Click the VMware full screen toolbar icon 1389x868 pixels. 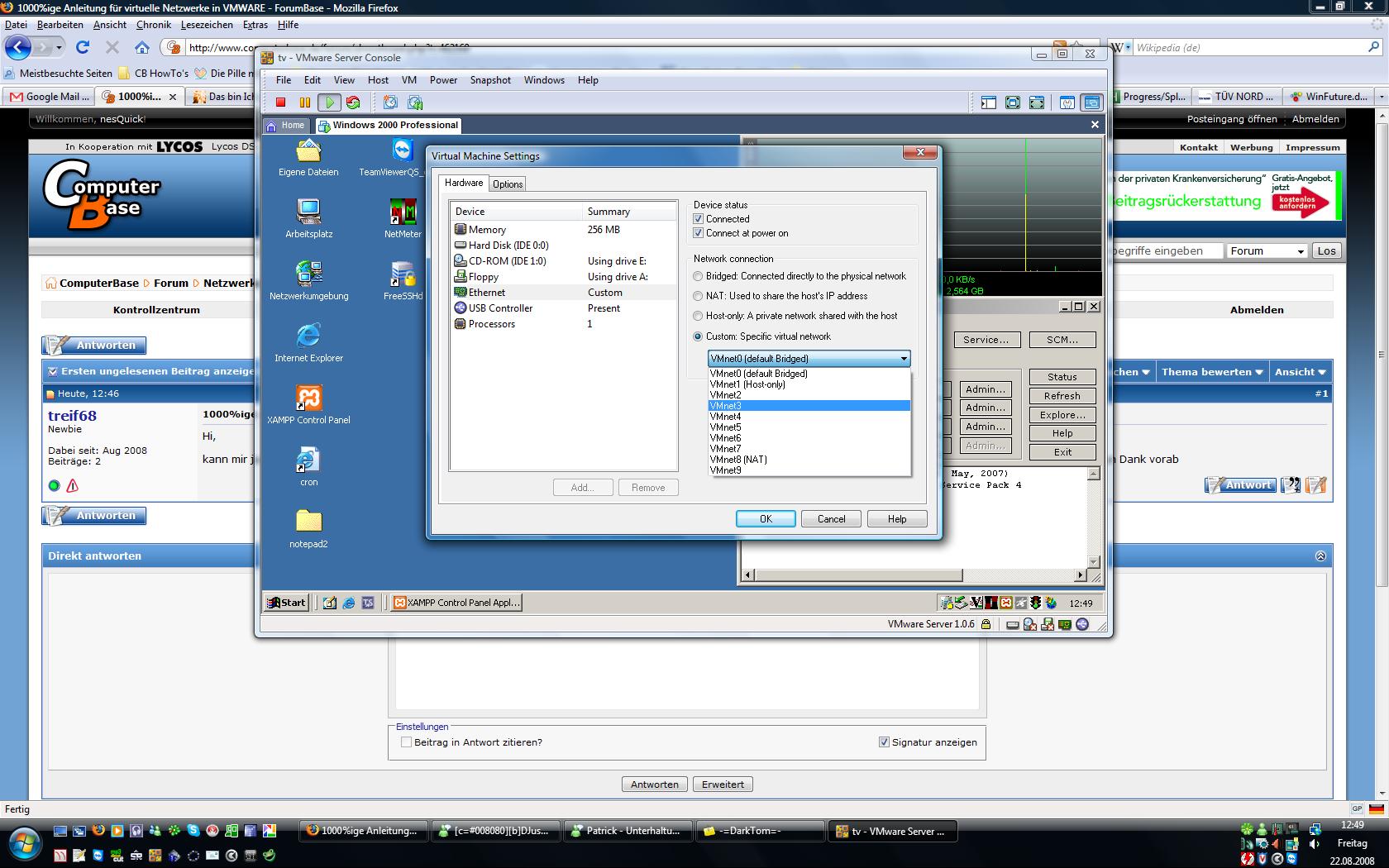(x=1013, y=103)
